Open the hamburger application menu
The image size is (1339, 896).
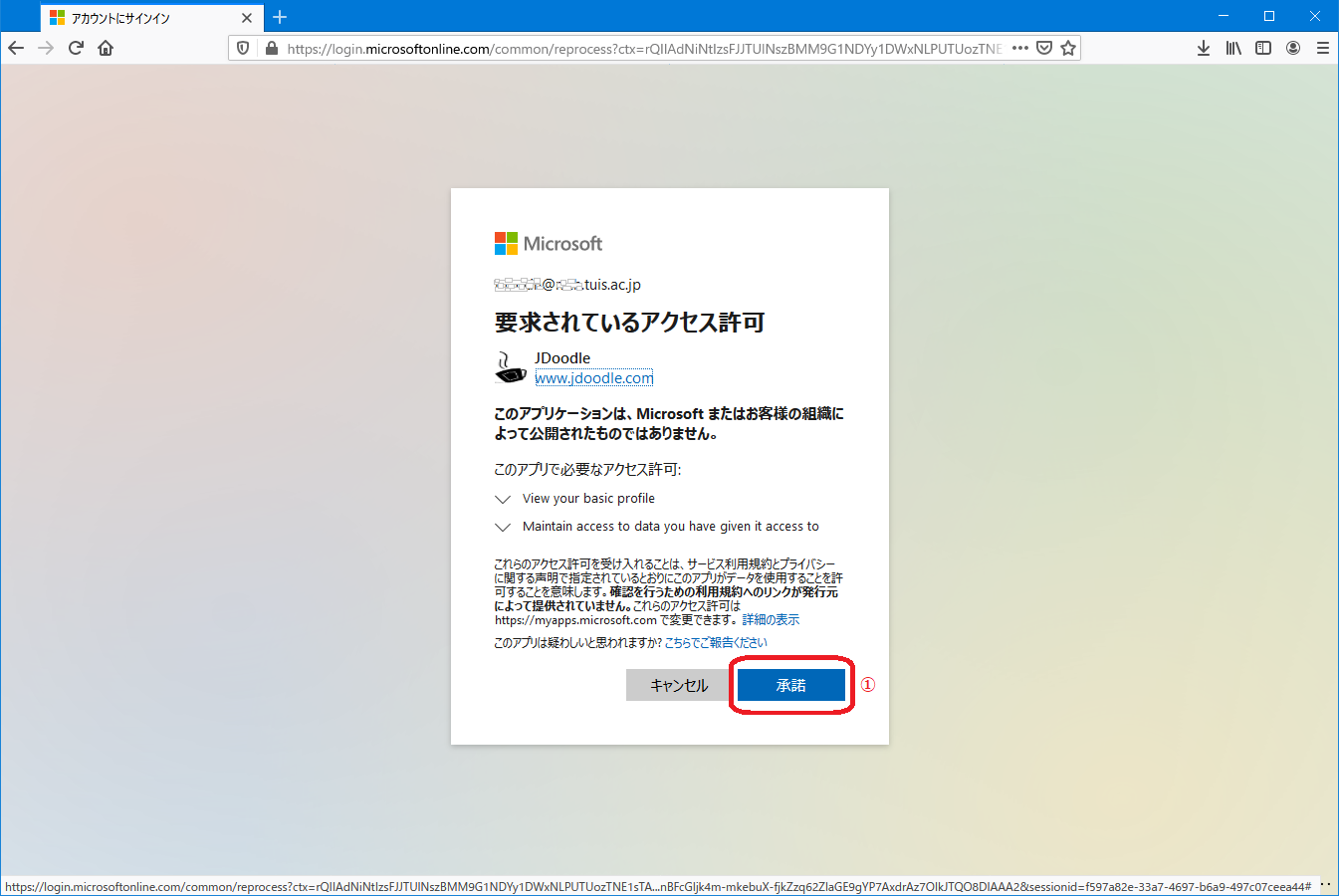click(x=1323, y=48)
